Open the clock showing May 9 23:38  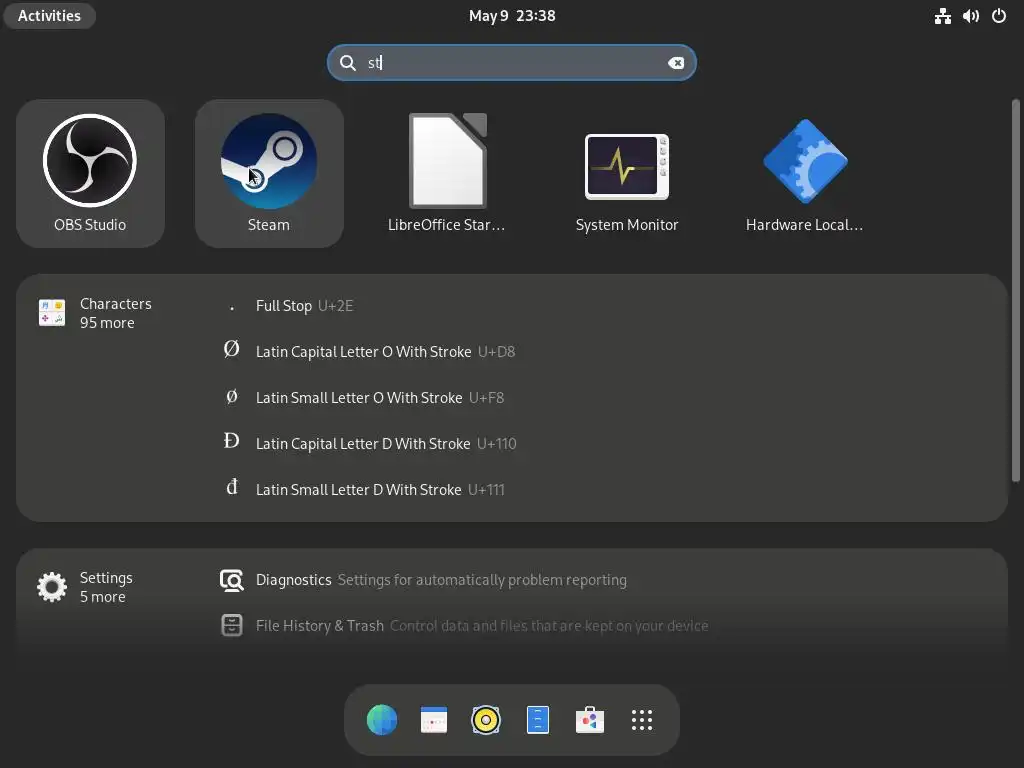[512, 16]
